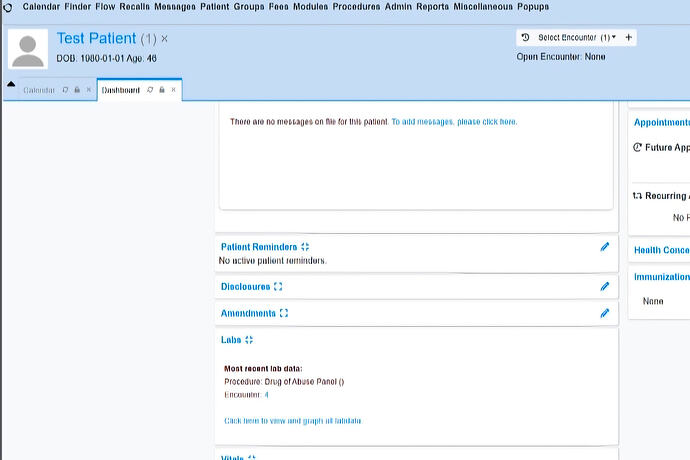Open the Encounter 4 link in Labs
Image resolution: width=690 pixels, height=460 pixels.
click(x=266, y=395)
